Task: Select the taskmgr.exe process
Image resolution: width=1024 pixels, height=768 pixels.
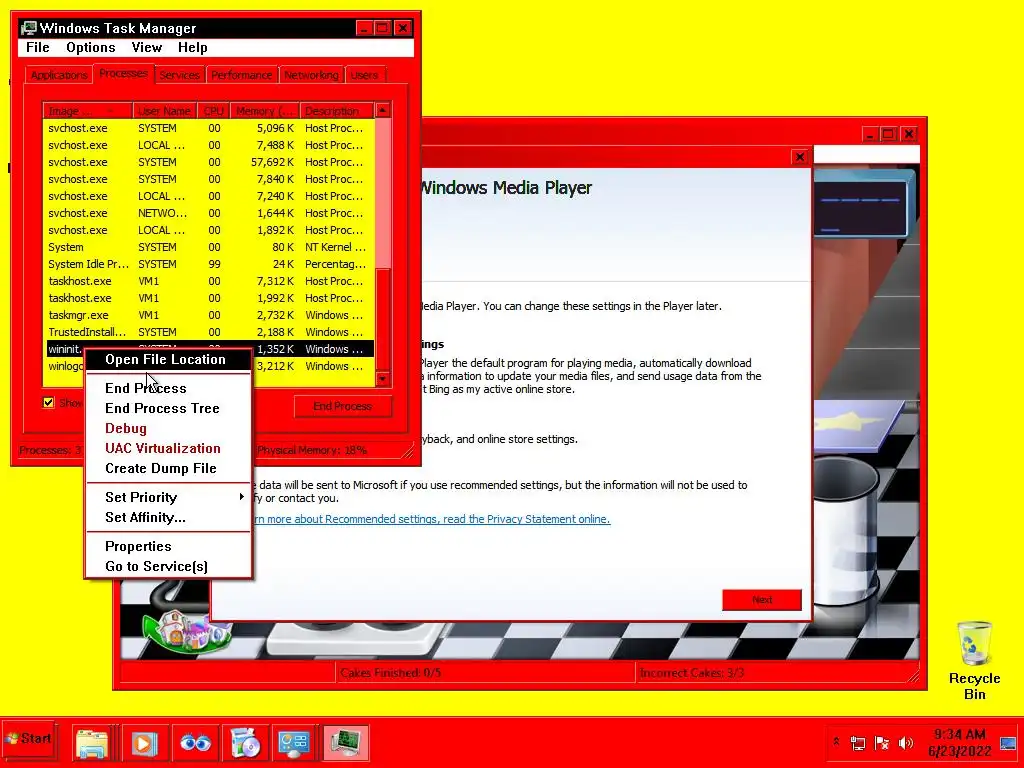Action: click(209, 315)
